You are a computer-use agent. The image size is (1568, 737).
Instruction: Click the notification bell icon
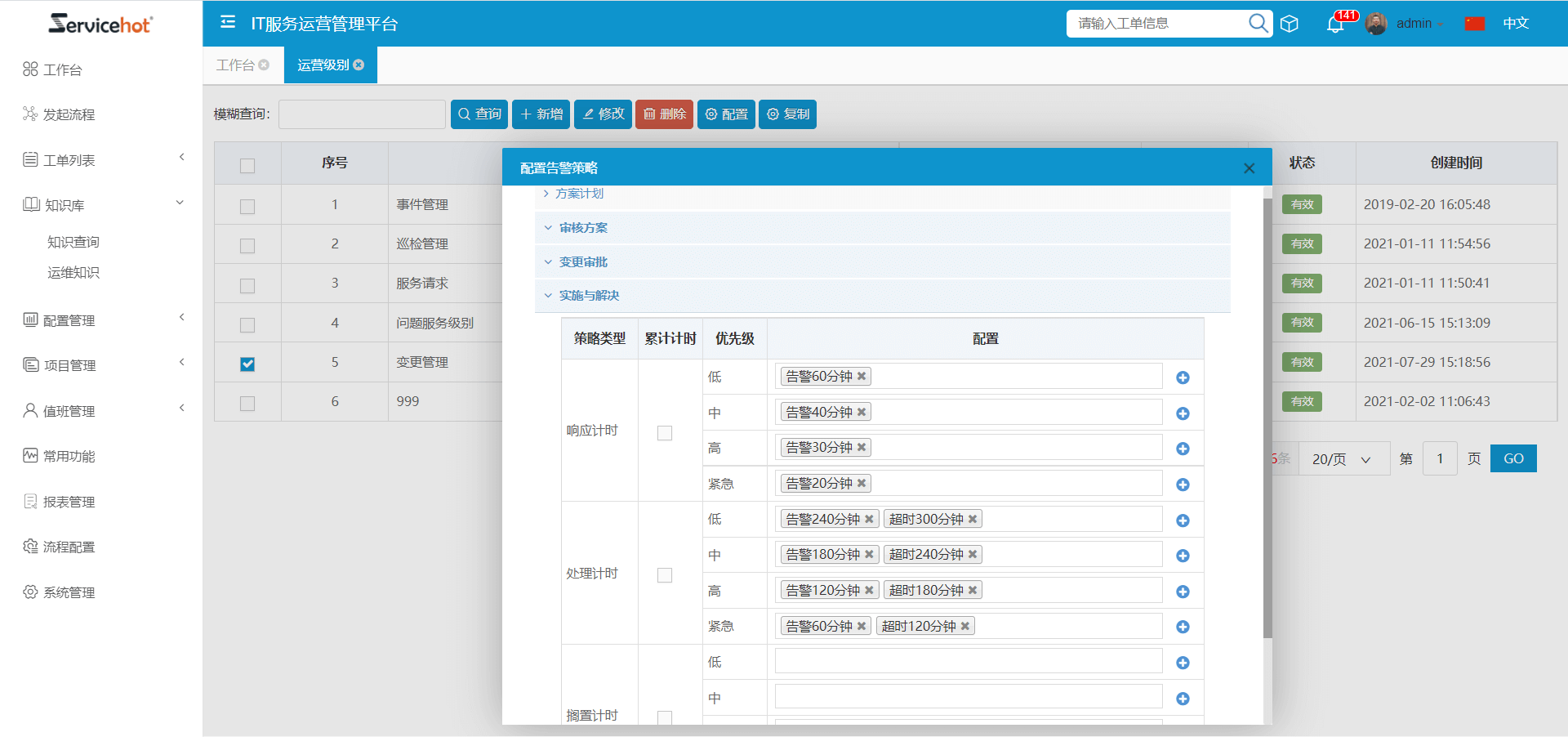[x=1334, y=25]
